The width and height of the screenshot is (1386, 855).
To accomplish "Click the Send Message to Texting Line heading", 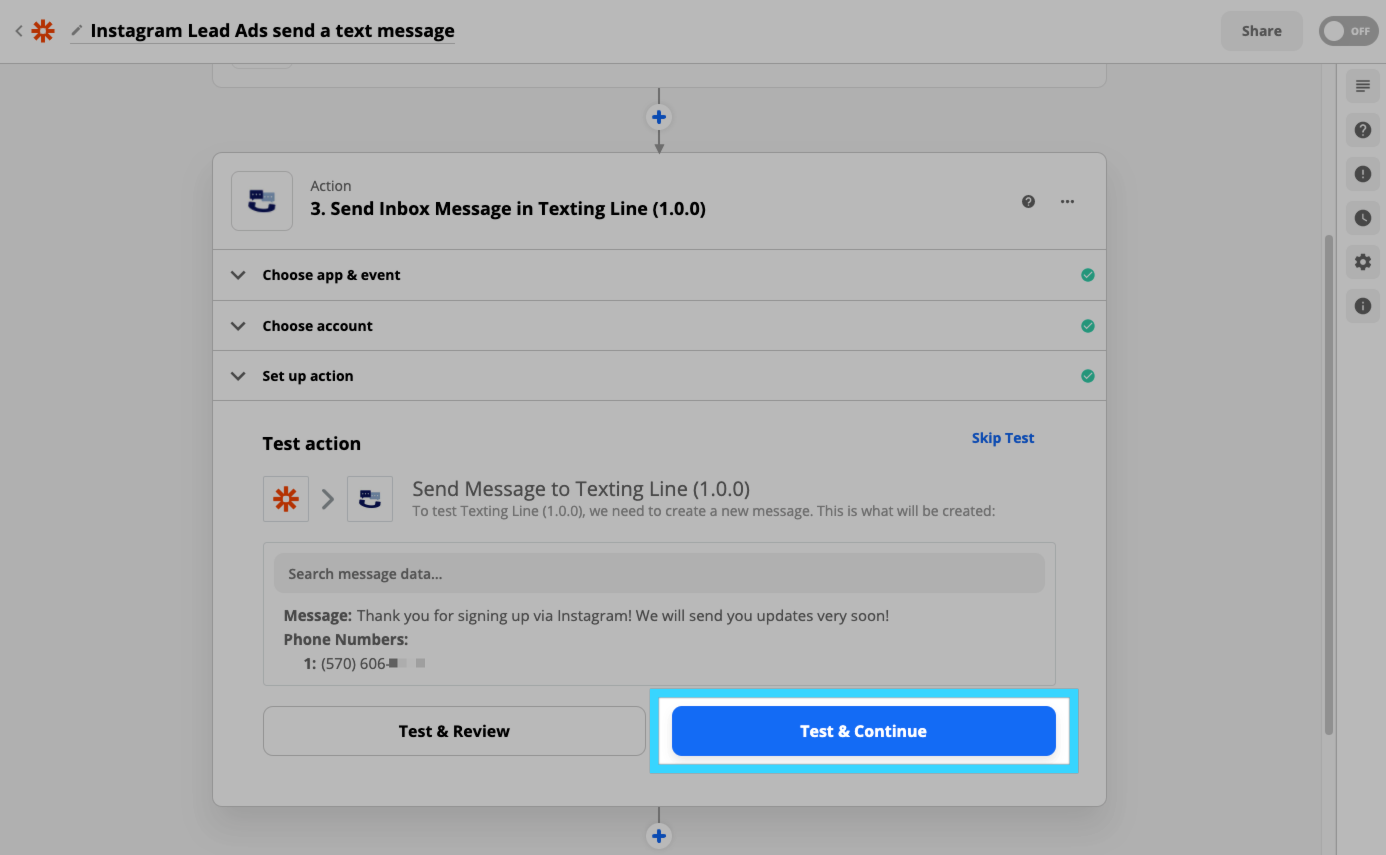I will (x=581, y=489).
